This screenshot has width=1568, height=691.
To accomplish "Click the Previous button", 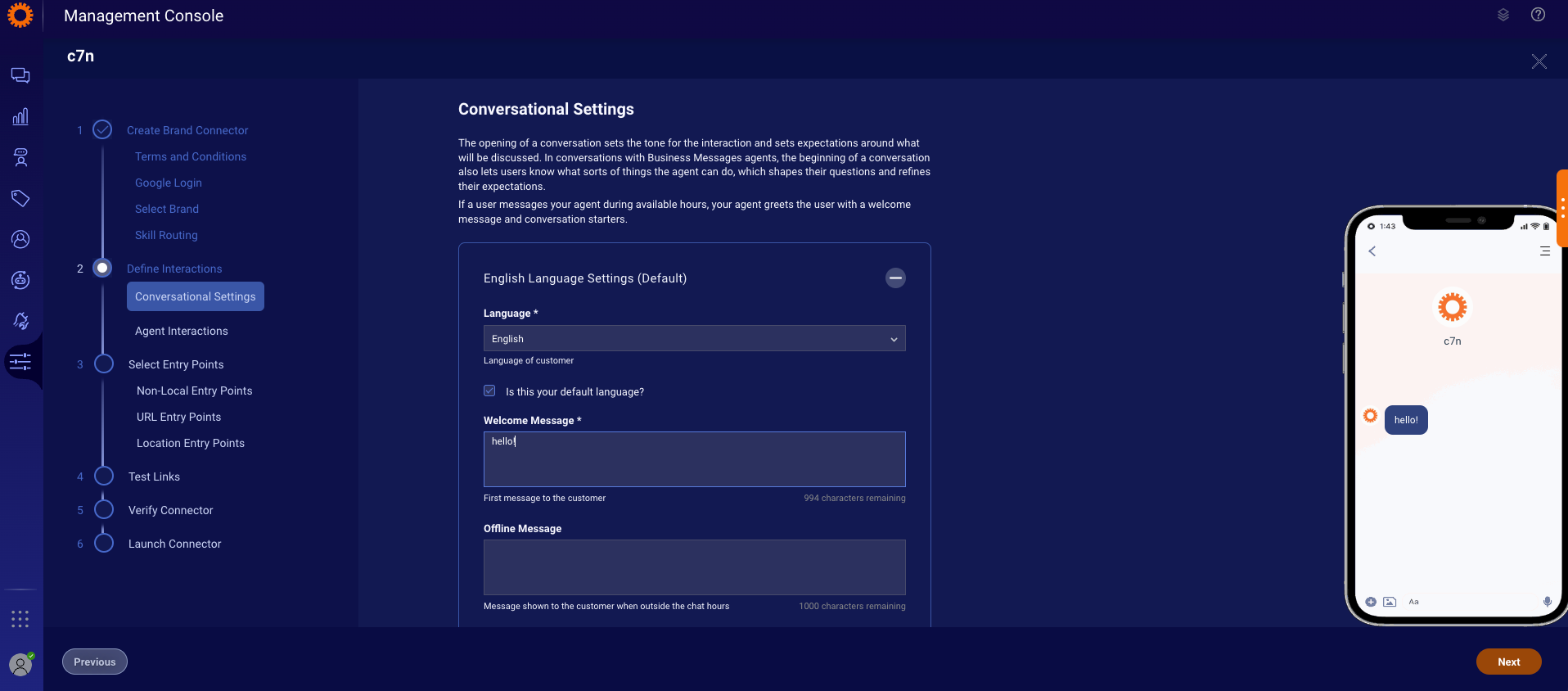I will click(x=95, y=662).
